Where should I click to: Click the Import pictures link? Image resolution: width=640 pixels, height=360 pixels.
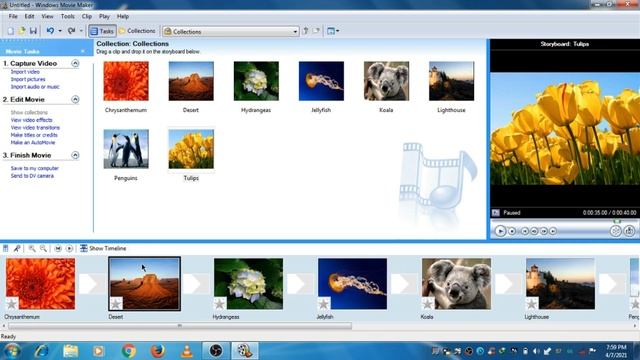(x=28, y=79)
